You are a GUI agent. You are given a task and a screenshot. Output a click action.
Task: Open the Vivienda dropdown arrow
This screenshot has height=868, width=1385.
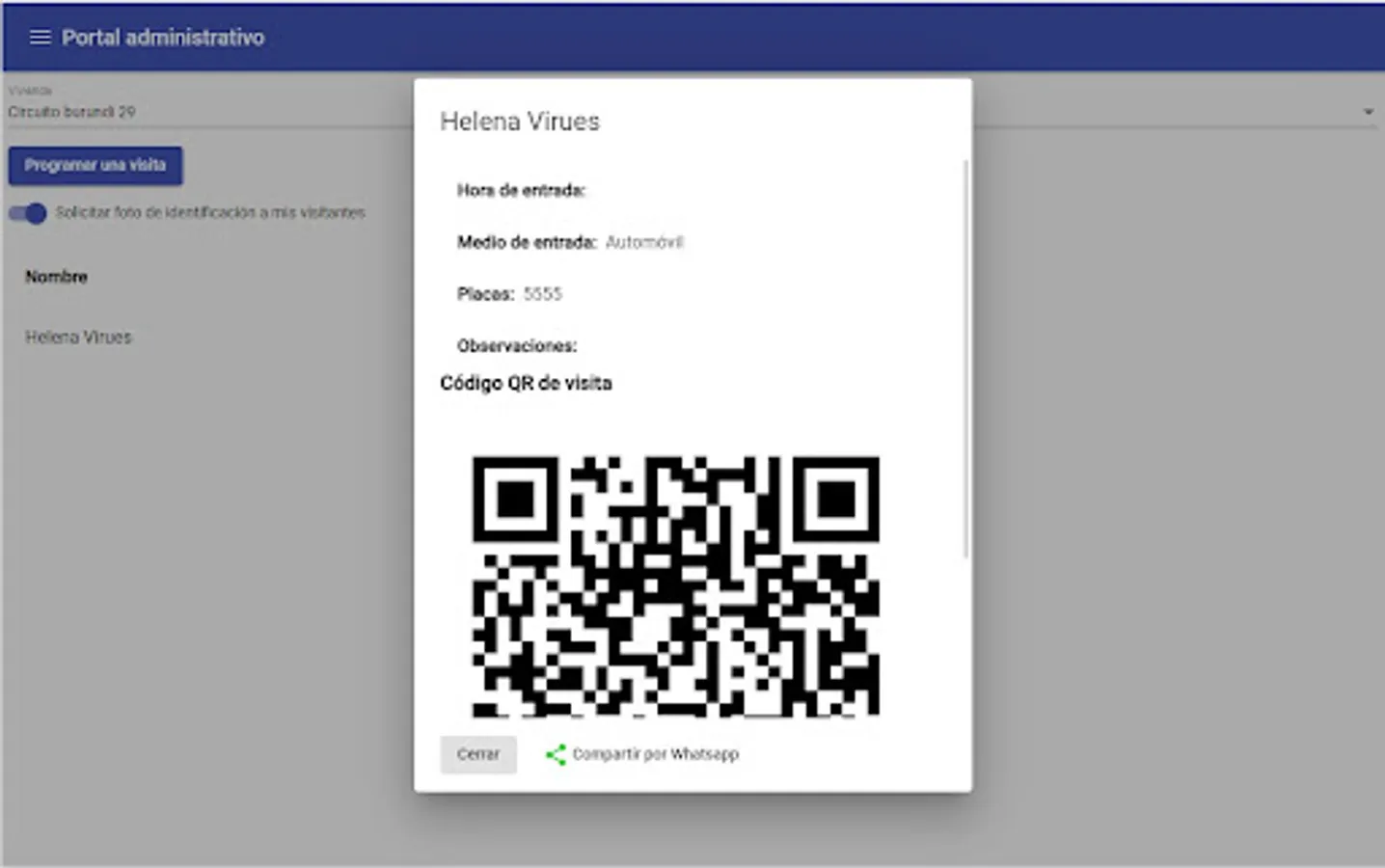tap(1368, 112)
